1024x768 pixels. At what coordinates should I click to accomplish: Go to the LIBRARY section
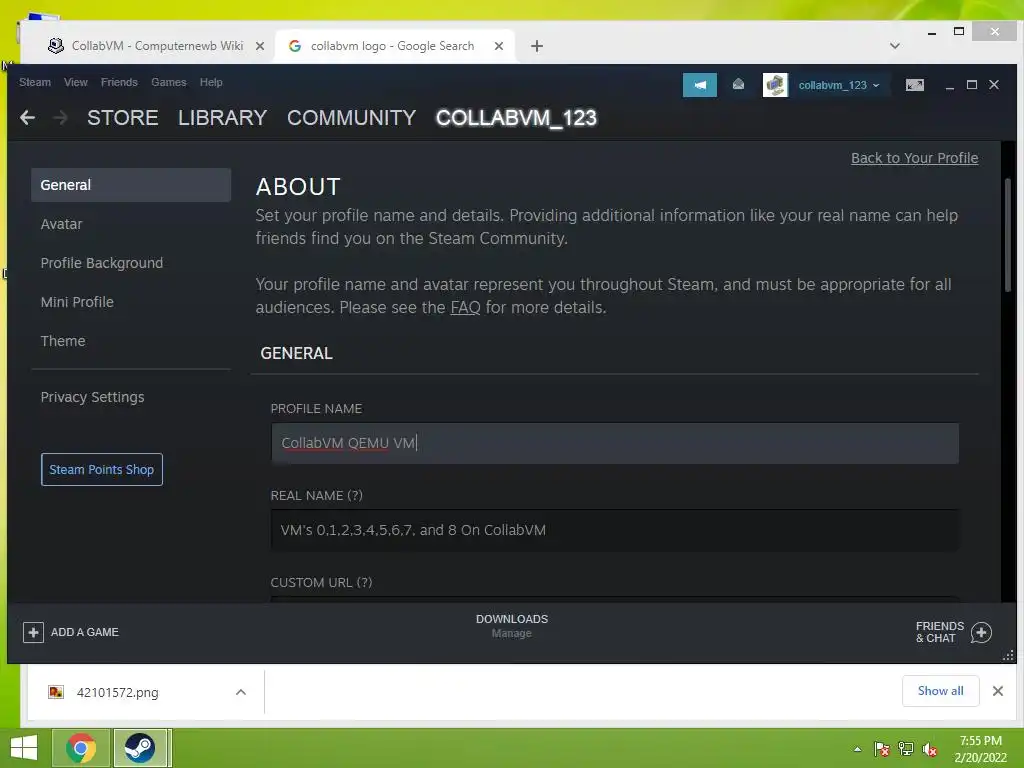point(222,118)
